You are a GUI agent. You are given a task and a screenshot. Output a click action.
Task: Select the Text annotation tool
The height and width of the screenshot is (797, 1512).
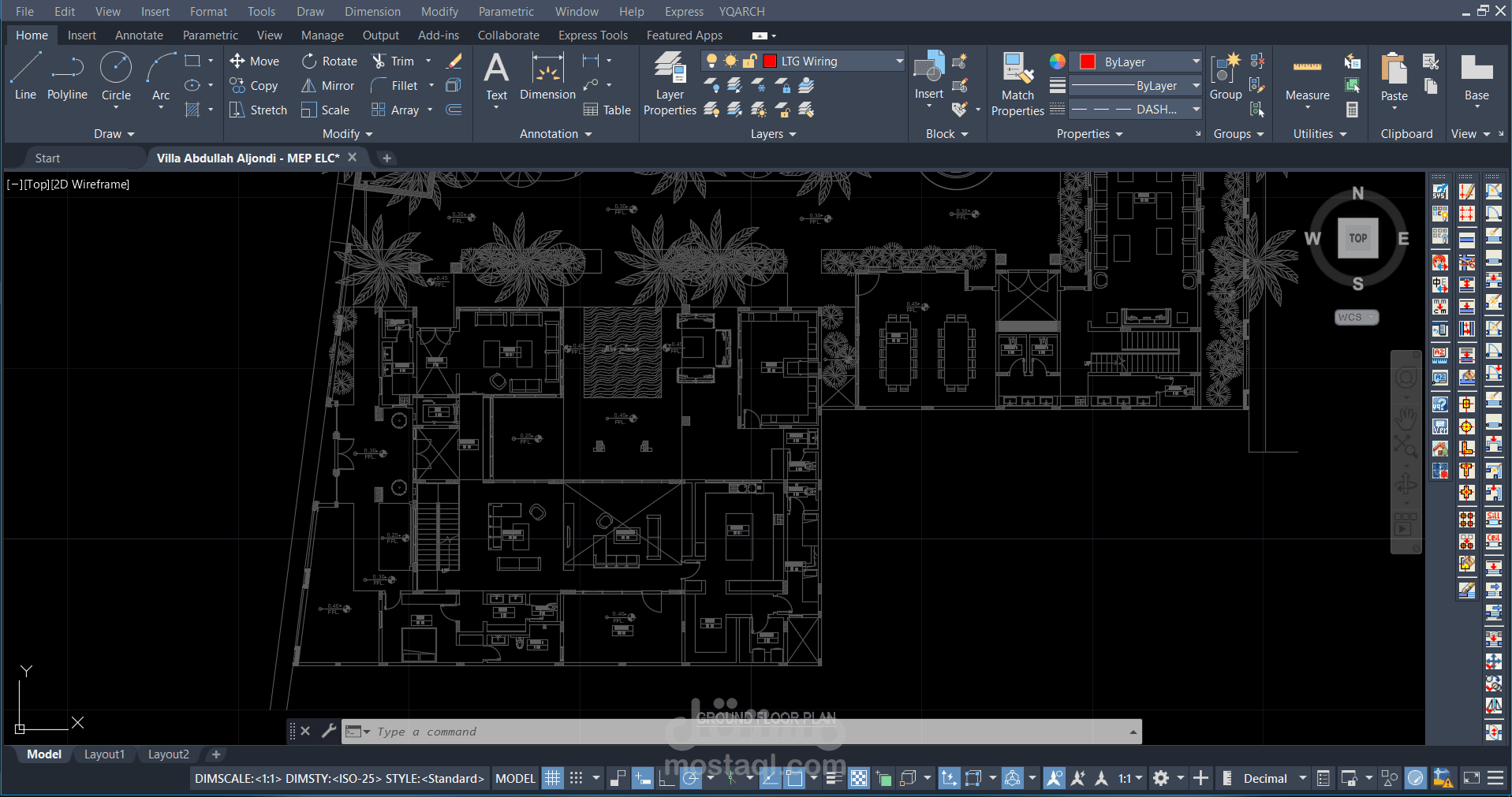click(x=496, y=76)
